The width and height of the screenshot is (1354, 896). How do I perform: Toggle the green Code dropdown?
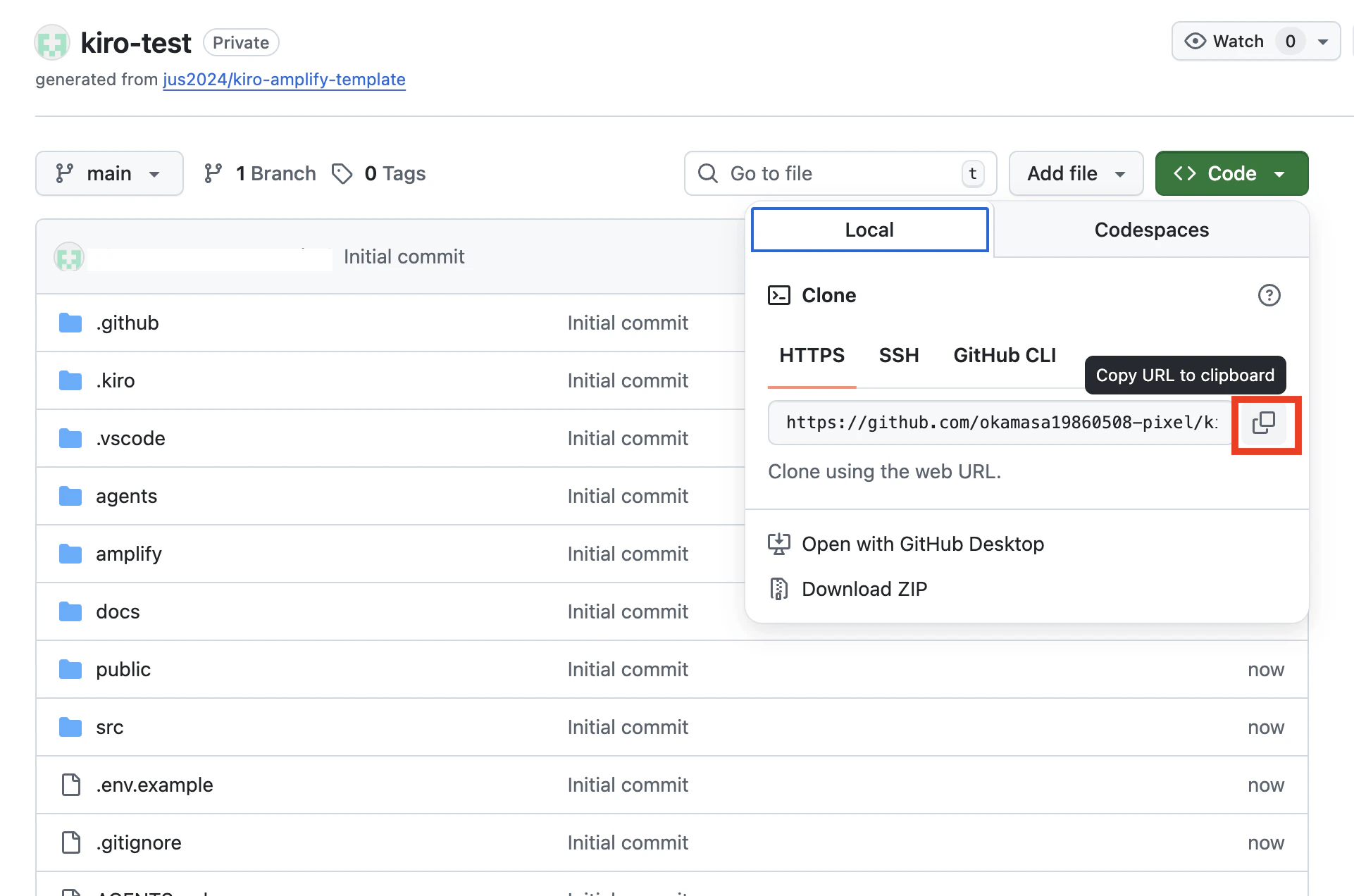1231,173
